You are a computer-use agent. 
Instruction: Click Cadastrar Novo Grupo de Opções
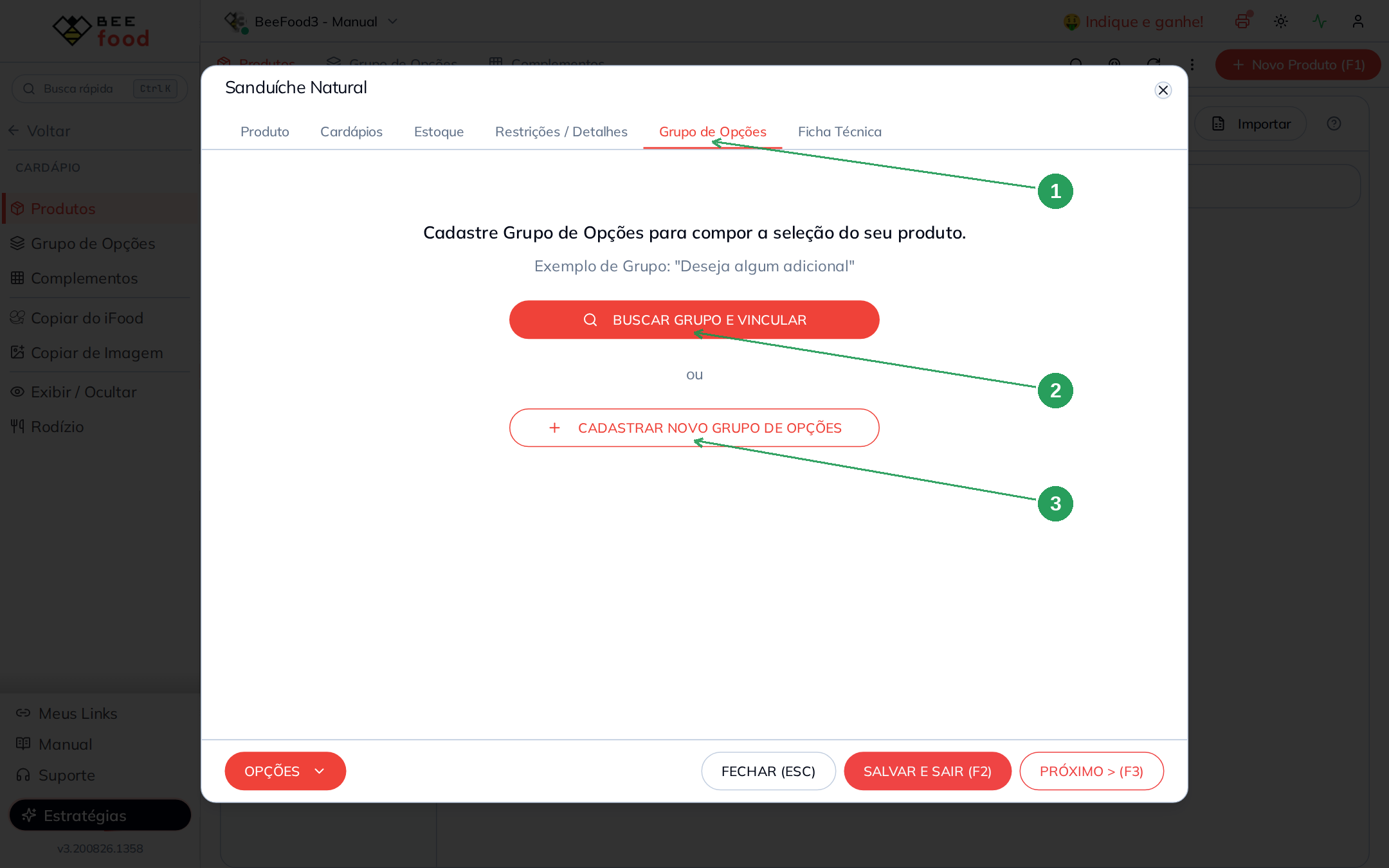tap(694, 428)
